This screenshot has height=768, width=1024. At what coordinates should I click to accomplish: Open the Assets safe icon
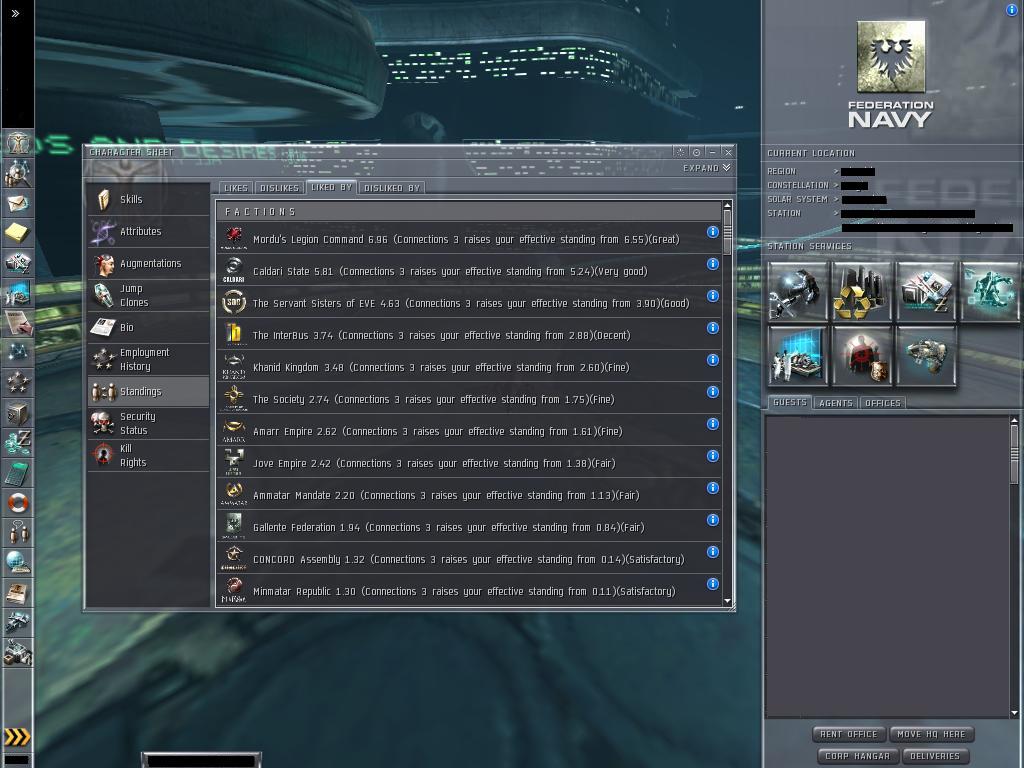coord(18,413)
